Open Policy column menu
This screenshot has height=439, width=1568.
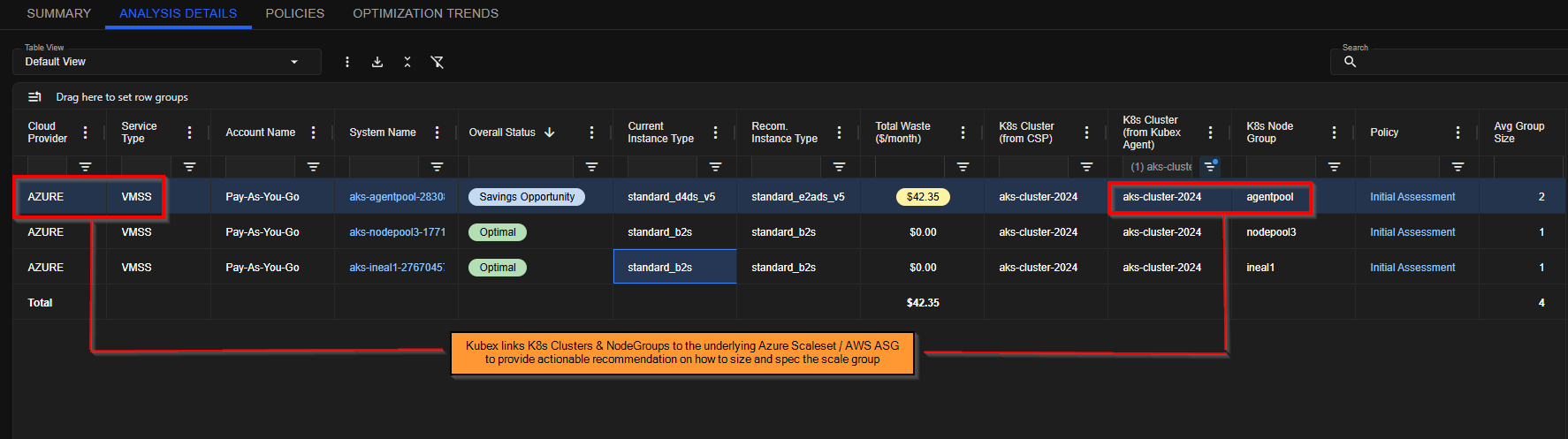(1458, 132)
